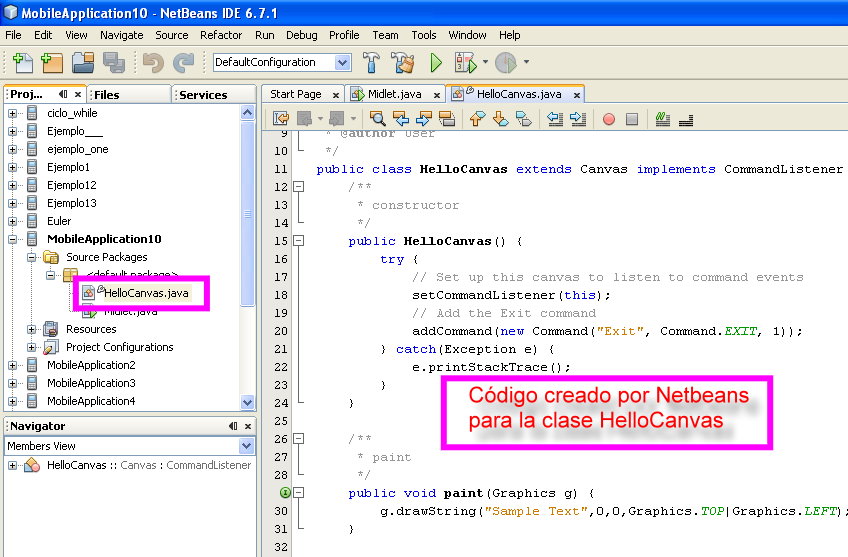The width and height of the screenshot is (848, 557).
Task: Click the Shift Line Left icon
Action: coord(555,118)
